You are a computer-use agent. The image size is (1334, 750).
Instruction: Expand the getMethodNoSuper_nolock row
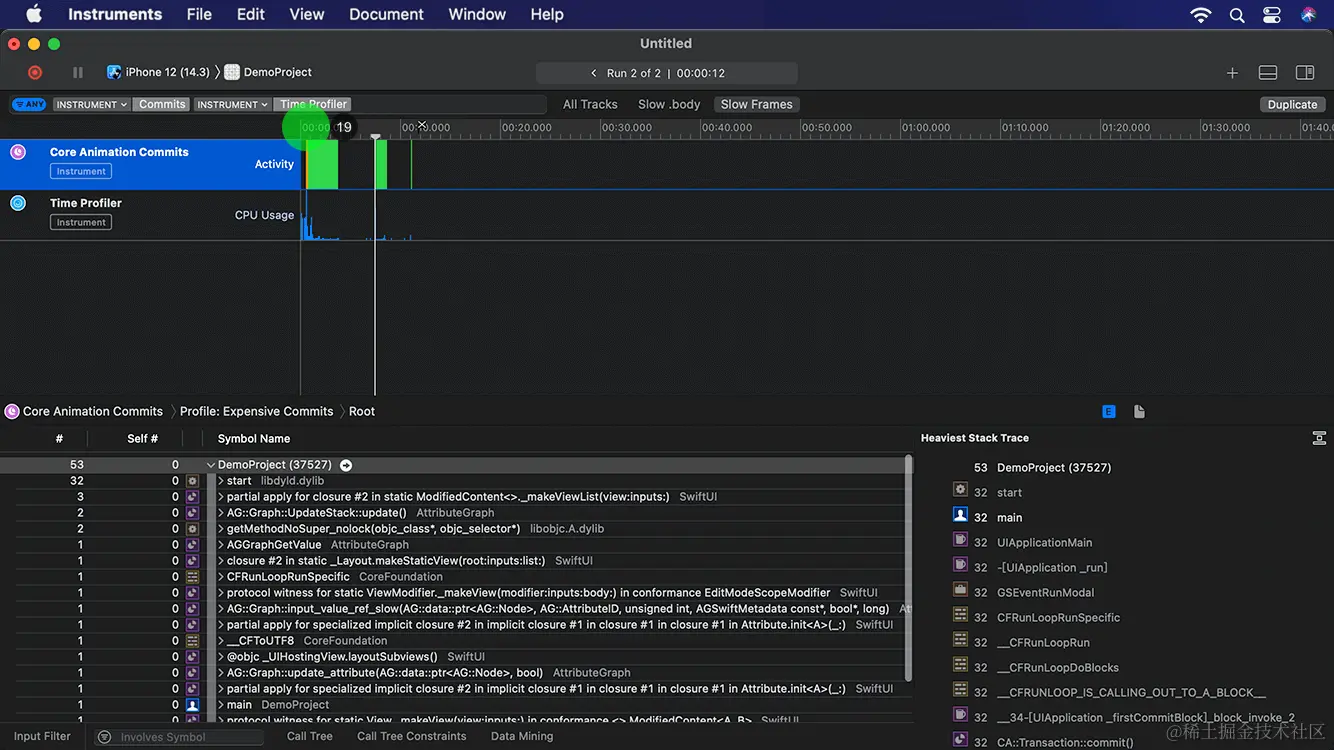pyautogui.click(x=221, y=529)
